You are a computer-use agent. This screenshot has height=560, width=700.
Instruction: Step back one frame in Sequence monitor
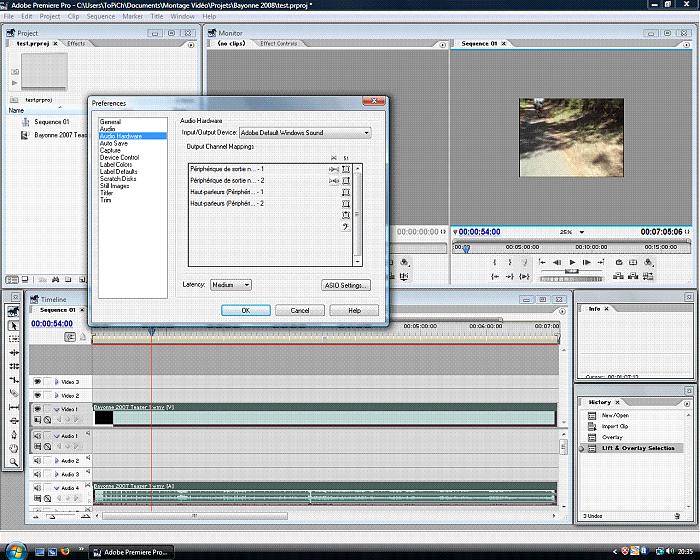pos(557,263)
